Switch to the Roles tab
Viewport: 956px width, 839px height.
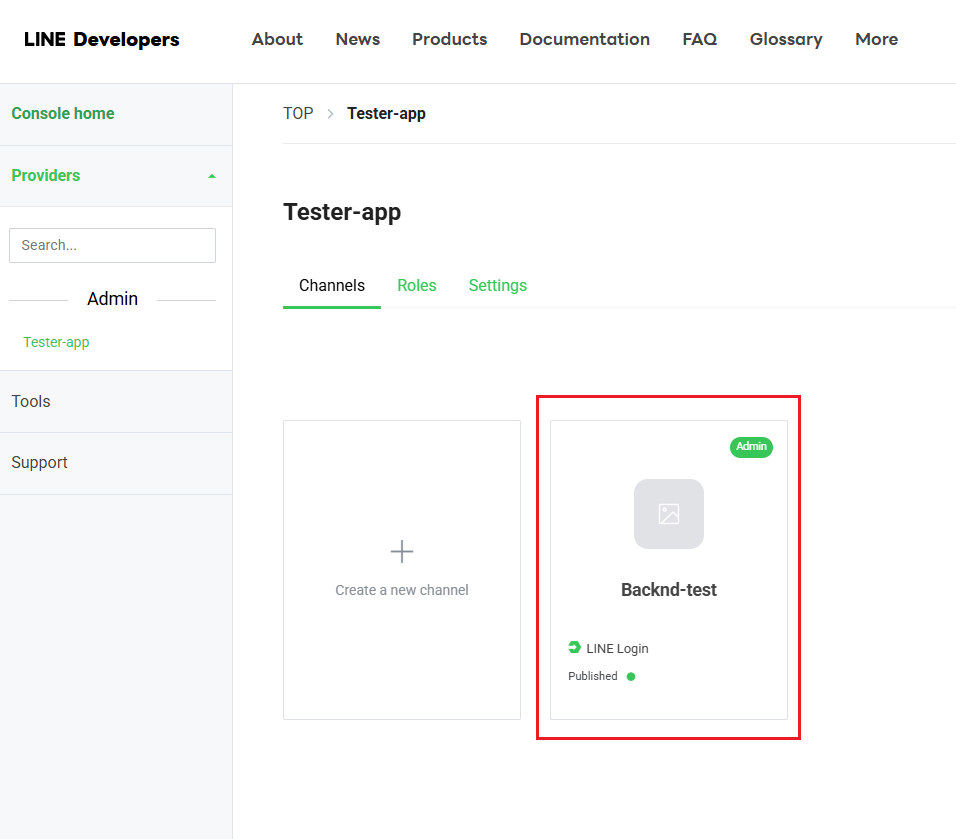click(417, 285)
